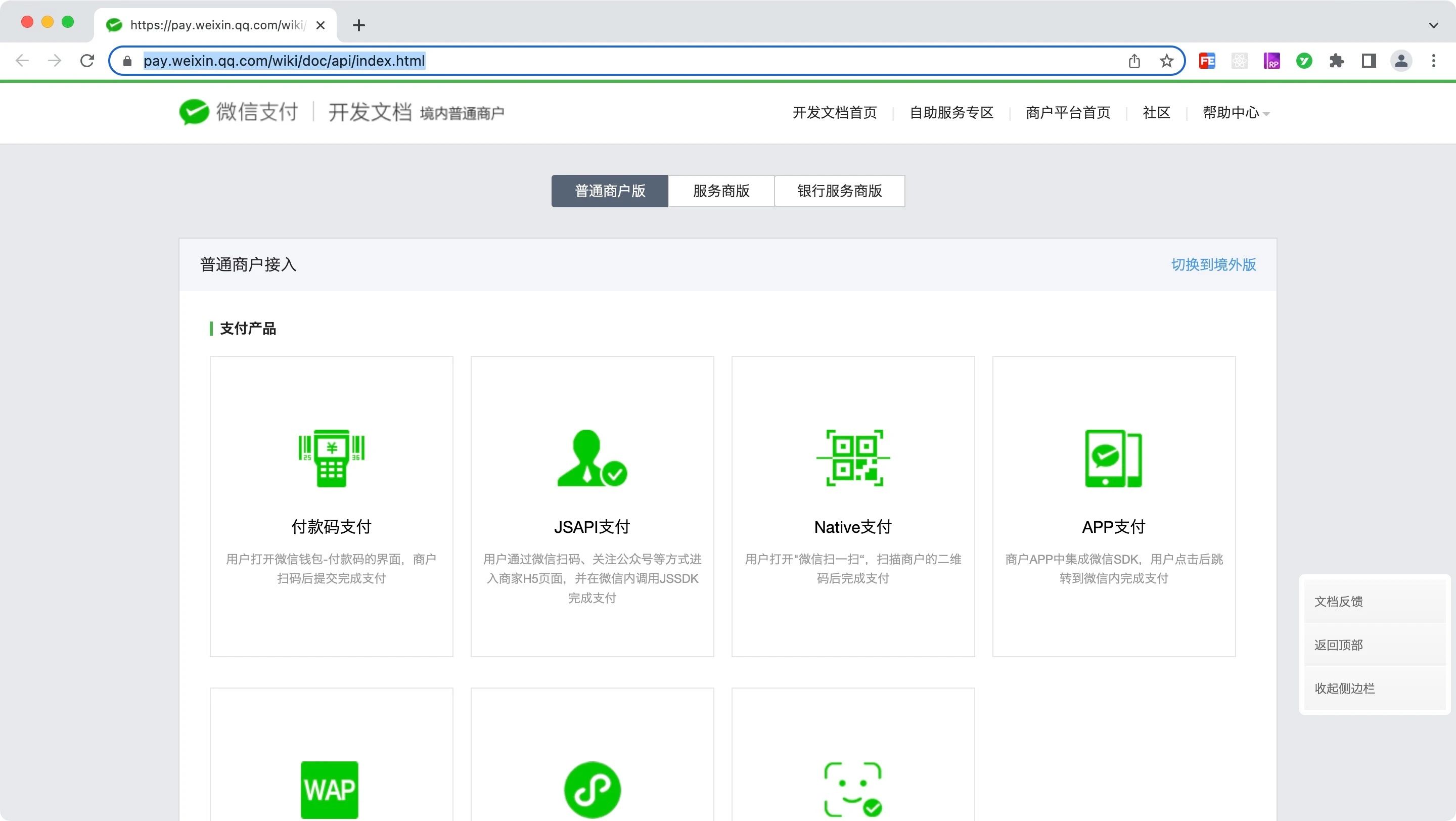Click the 付款码支付 card description text

pyautogui.click(x=331, y=568)
